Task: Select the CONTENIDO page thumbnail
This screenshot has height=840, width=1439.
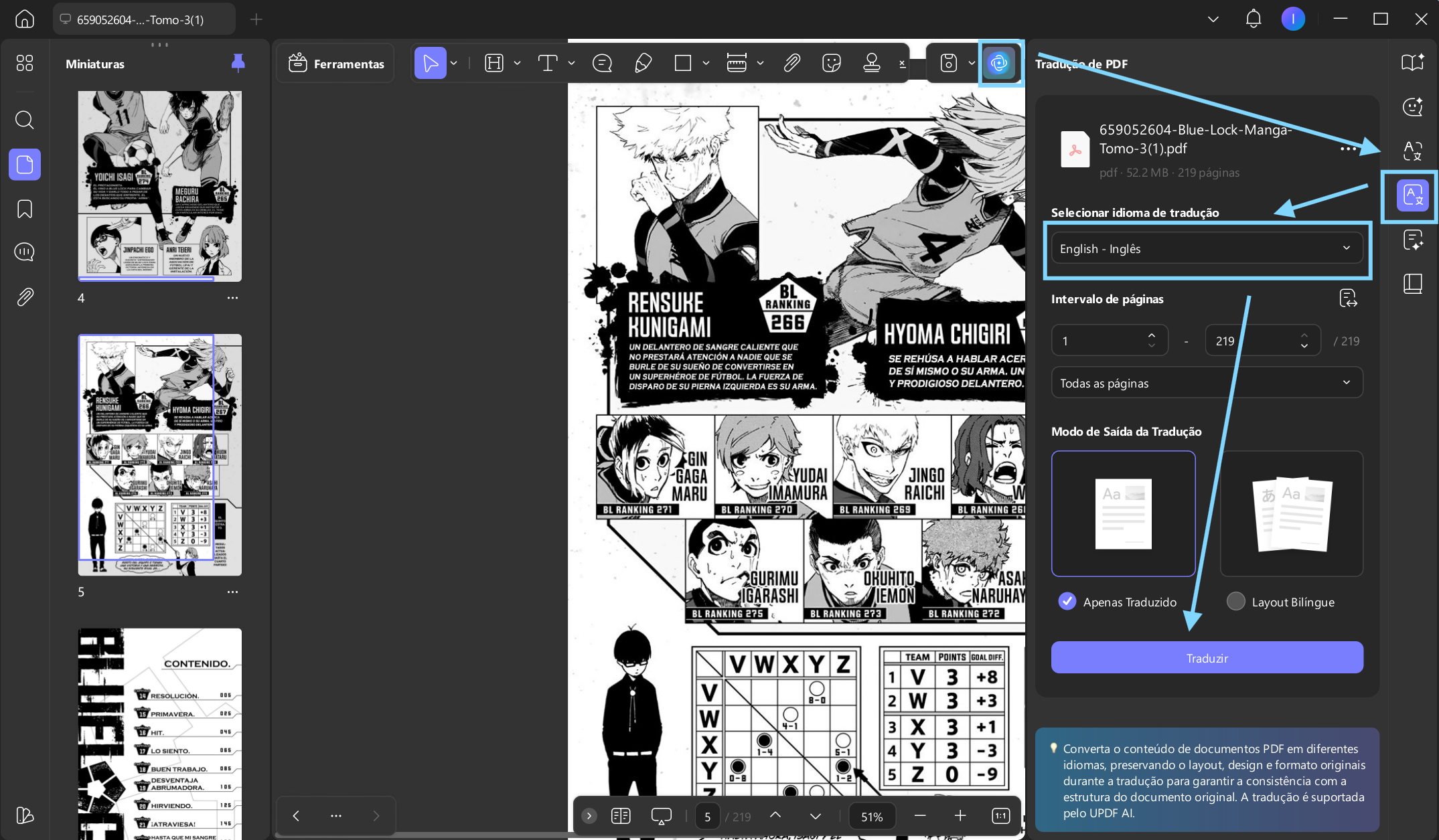Action: click(160, 734)
